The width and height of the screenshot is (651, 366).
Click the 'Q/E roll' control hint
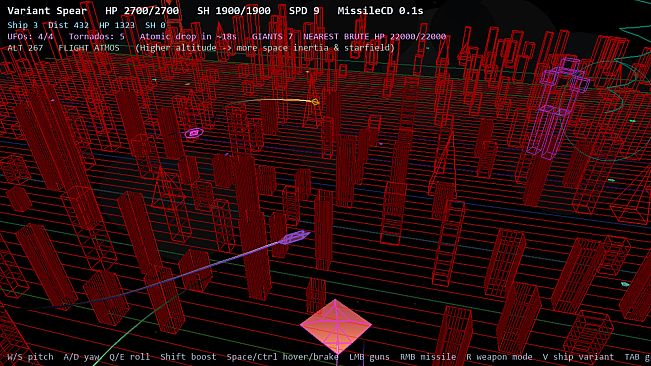(130, 357)
